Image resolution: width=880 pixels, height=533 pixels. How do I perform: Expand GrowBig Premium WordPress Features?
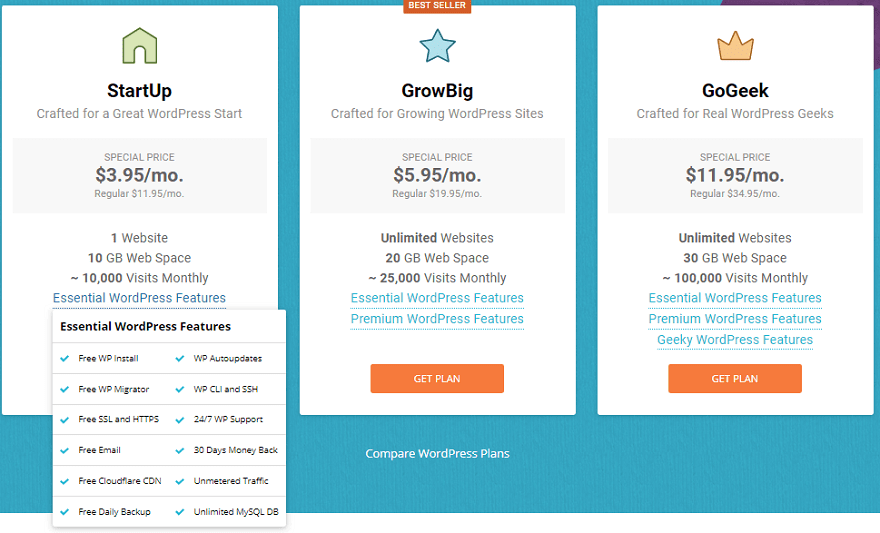click(x=437, y=319)
